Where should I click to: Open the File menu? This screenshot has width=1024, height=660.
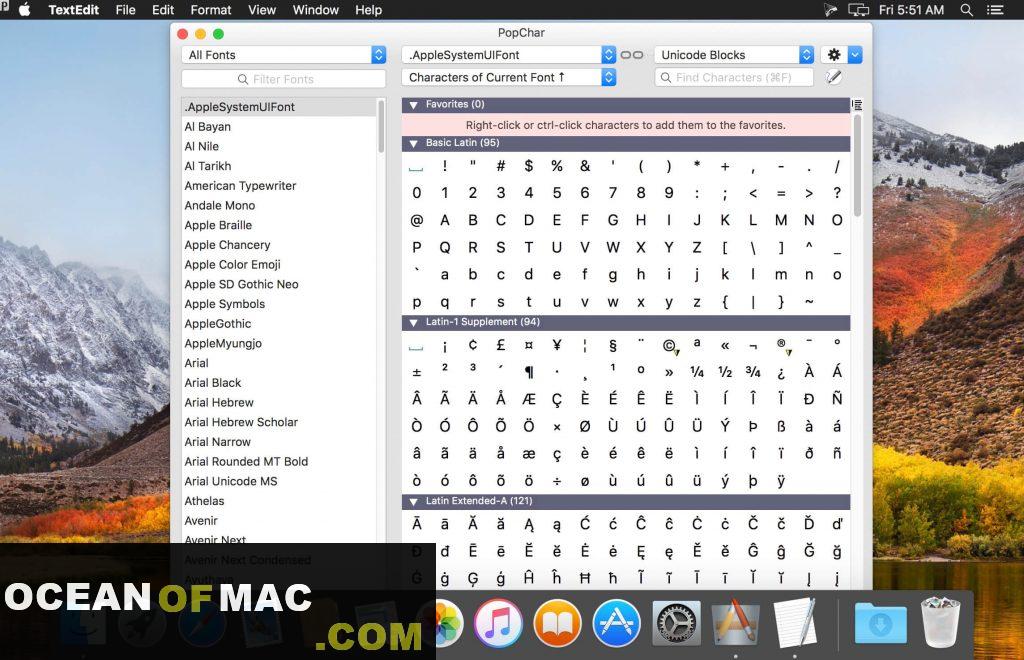point(125,10)
